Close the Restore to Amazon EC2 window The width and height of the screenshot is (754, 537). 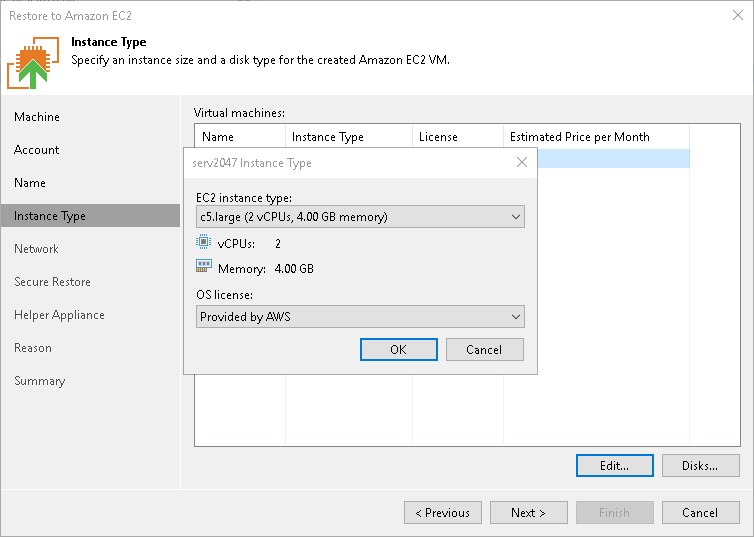tap(738, 15)
